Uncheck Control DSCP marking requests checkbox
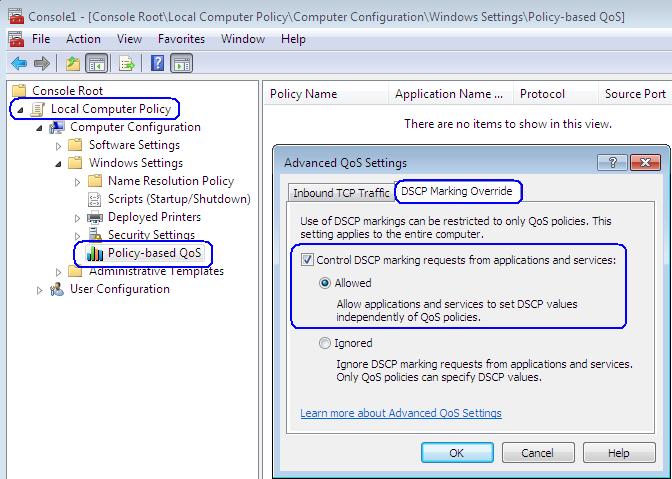The image size is (672, 479). [308, 261]
